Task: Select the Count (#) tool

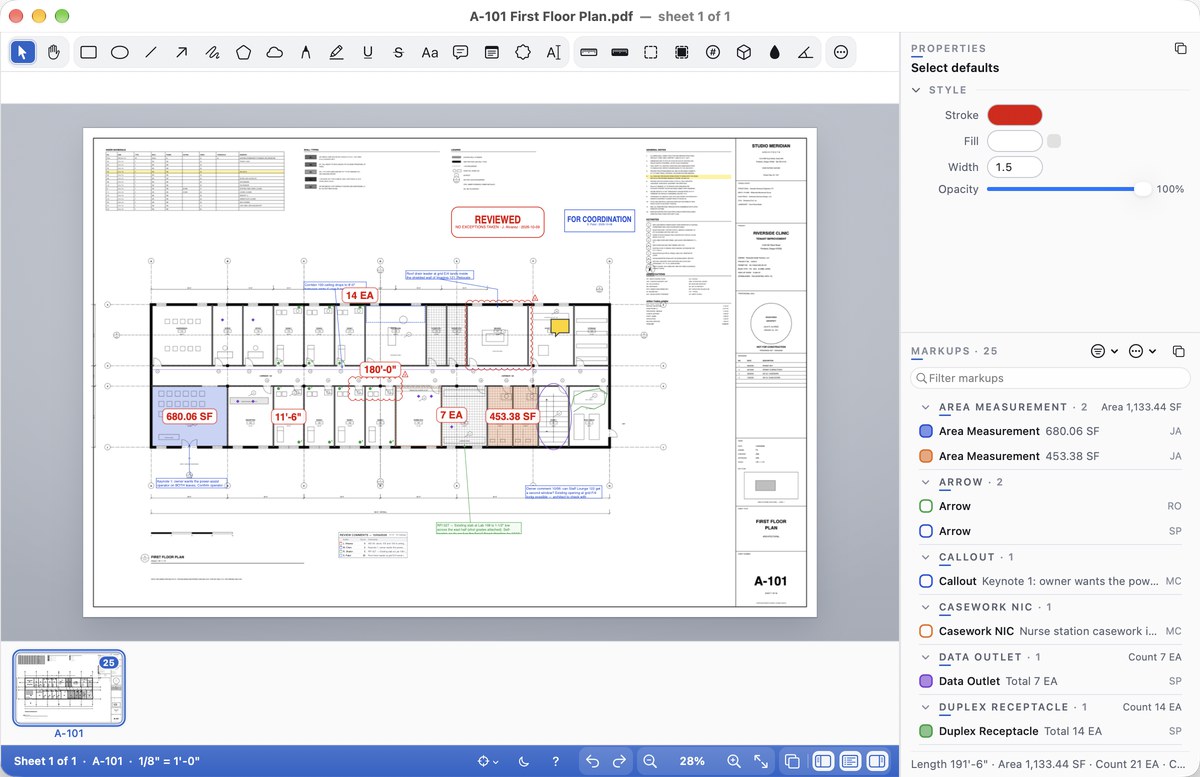Action: coord(712,52)
